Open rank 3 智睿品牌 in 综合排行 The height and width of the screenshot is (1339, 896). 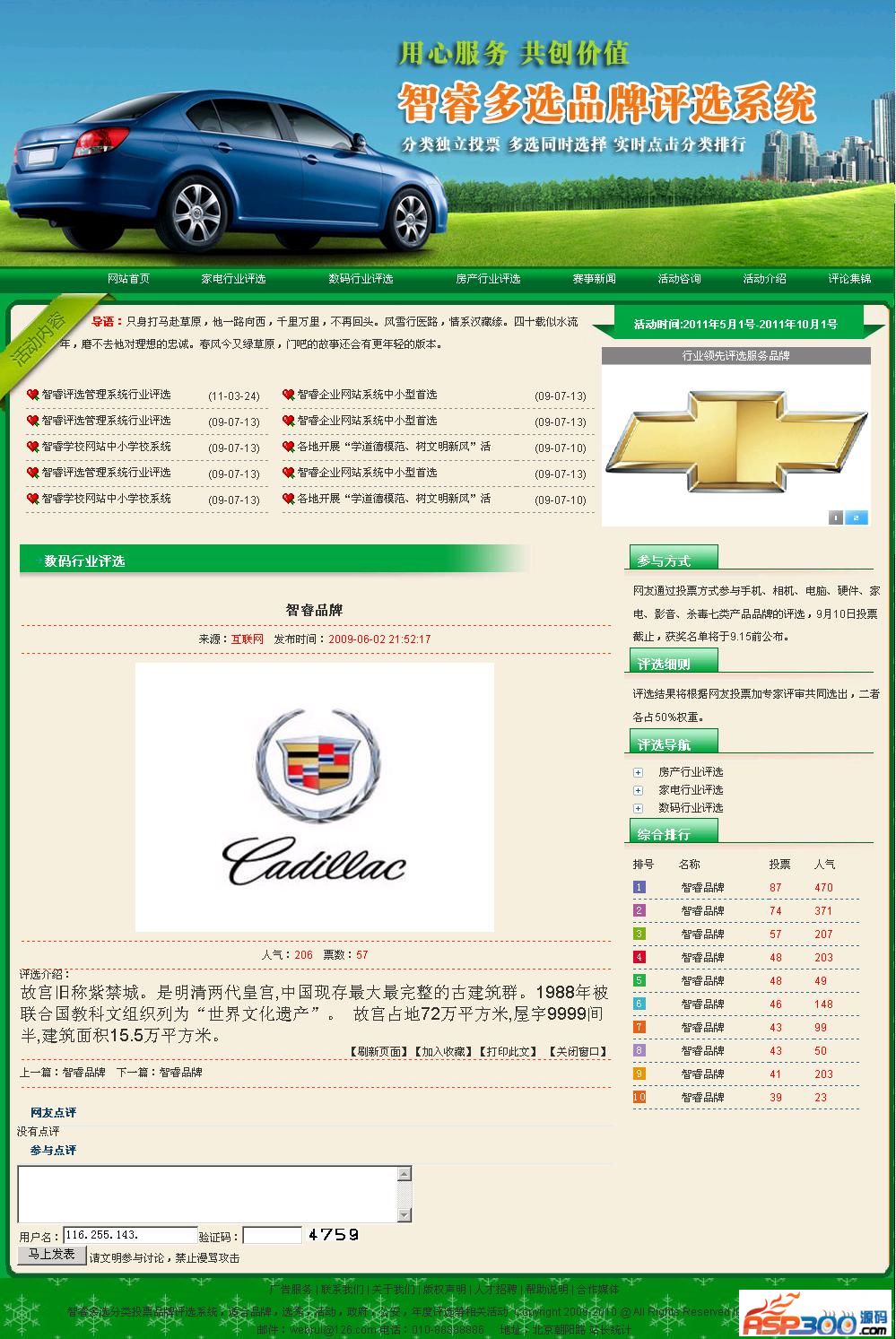pos(702,935)
